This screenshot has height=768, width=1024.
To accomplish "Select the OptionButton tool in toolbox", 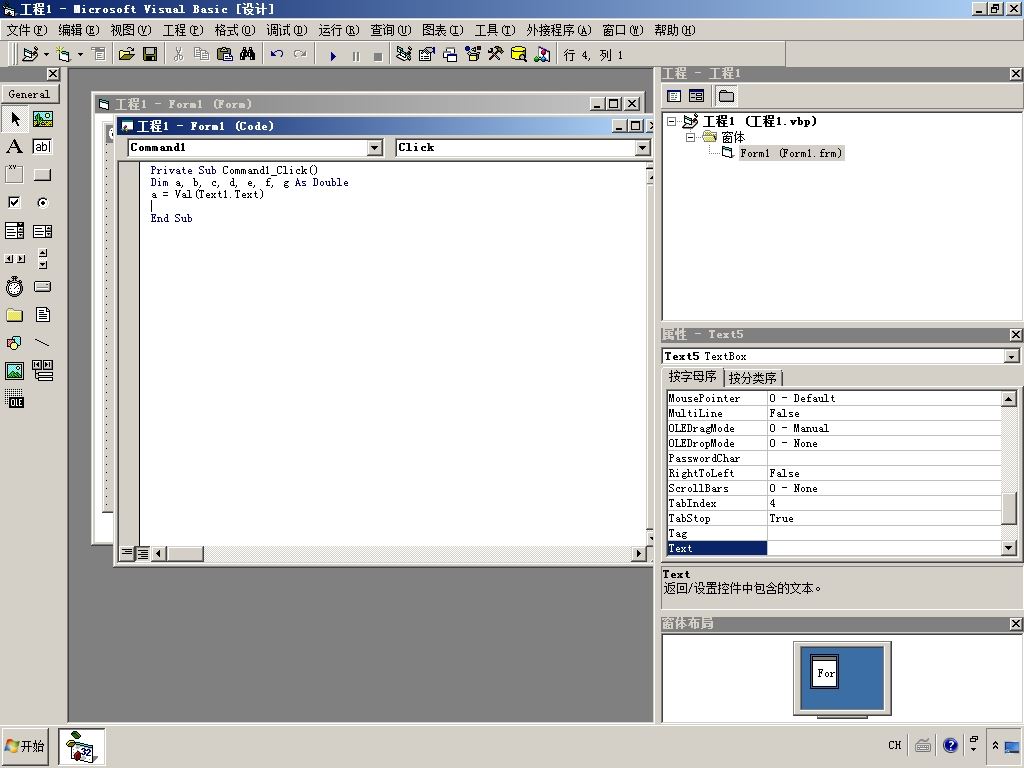I will tap(42, 202).
